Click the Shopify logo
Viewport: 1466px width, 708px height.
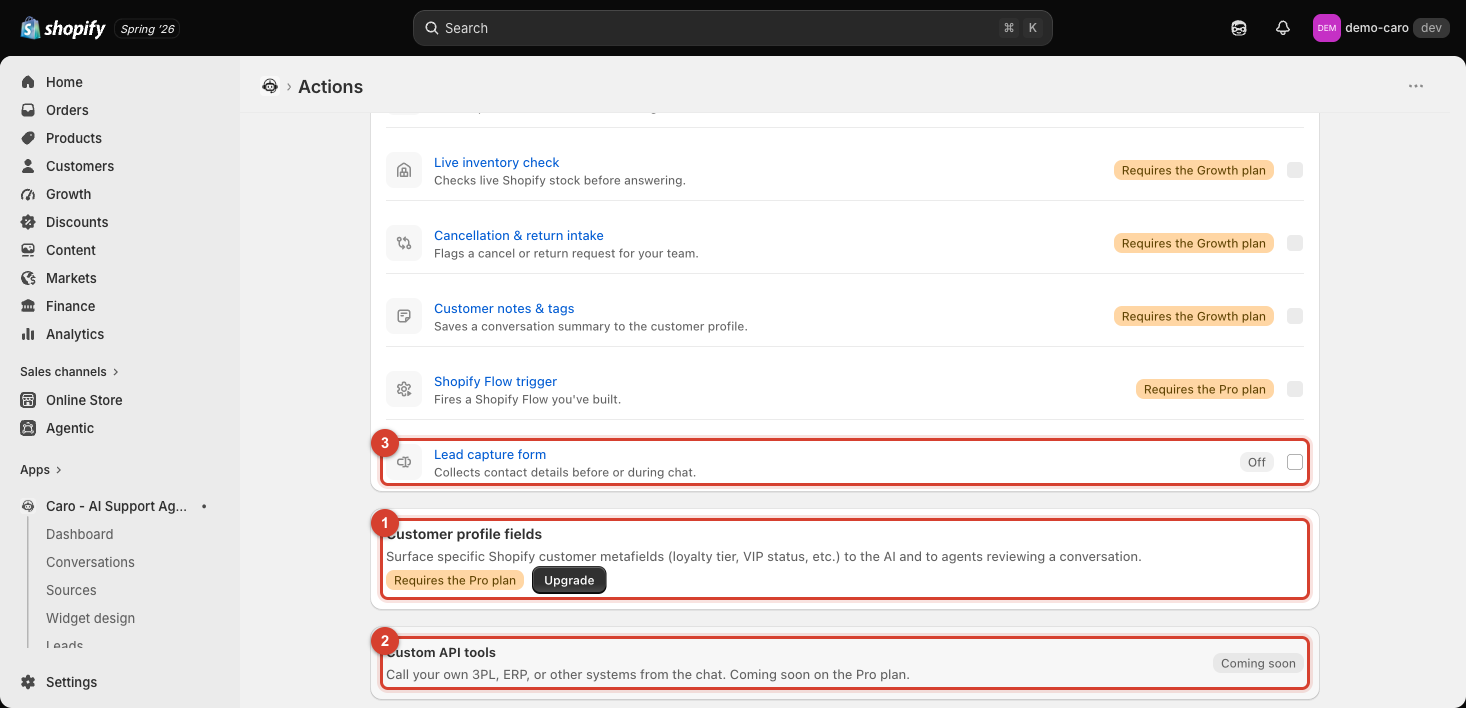62,28
